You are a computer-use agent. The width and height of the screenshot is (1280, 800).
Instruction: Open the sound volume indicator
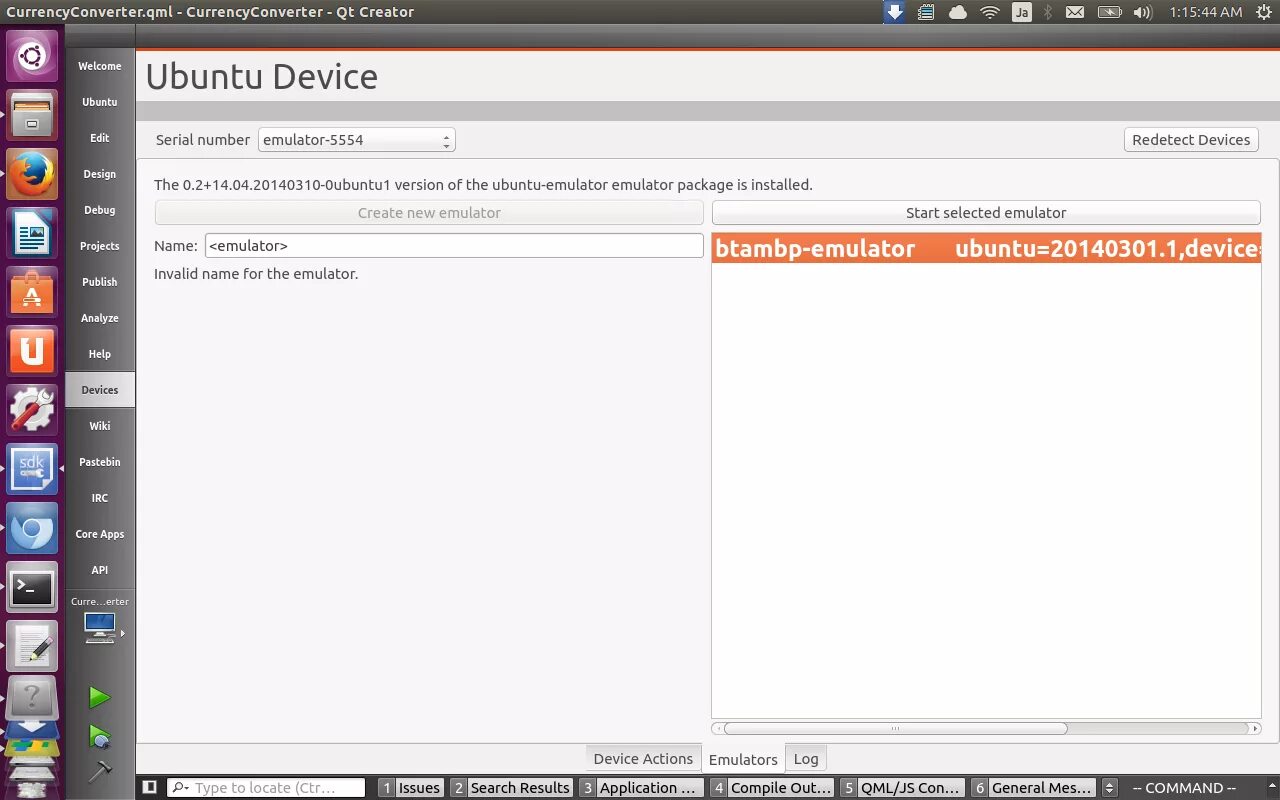tap(1143, 12)
